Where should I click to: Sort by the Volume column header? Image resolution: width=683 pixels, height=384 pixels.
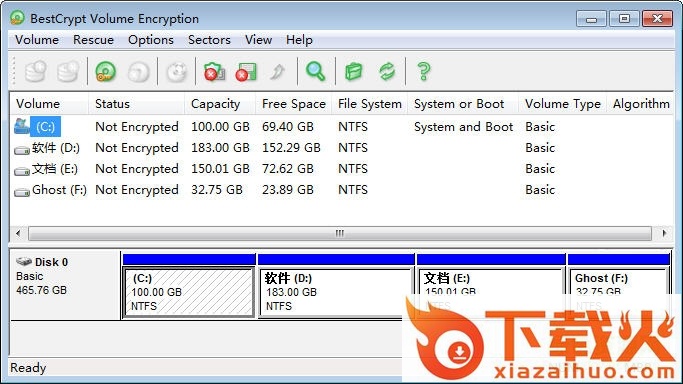[49, 104]
